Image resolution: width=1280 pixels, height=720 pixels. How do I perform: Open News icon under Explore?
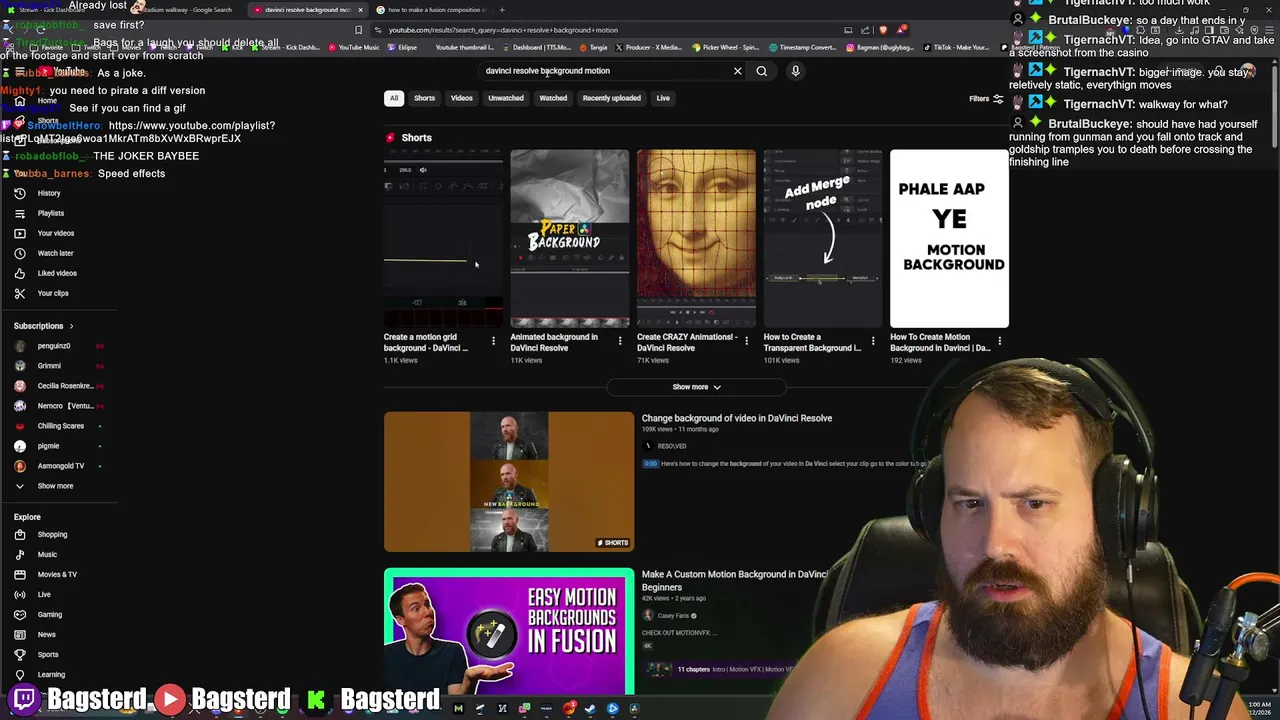(19, 634)
